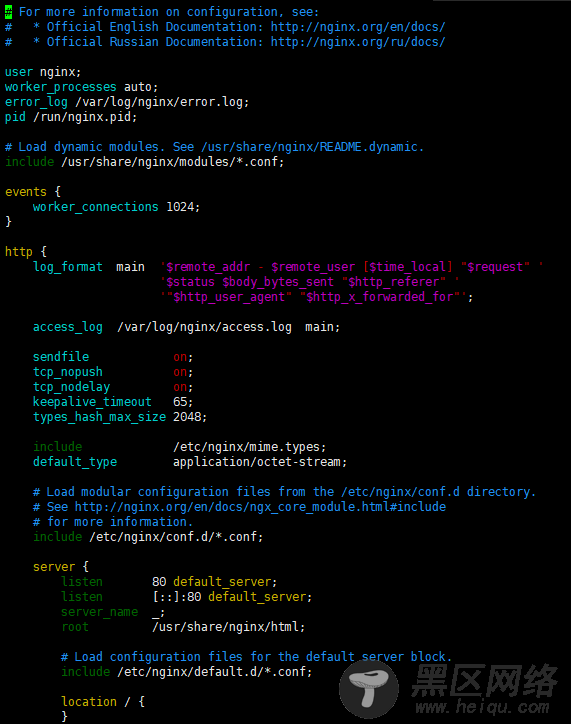Click the location / block line
This screenshot has width=571, height=724.
pos(103,702)
